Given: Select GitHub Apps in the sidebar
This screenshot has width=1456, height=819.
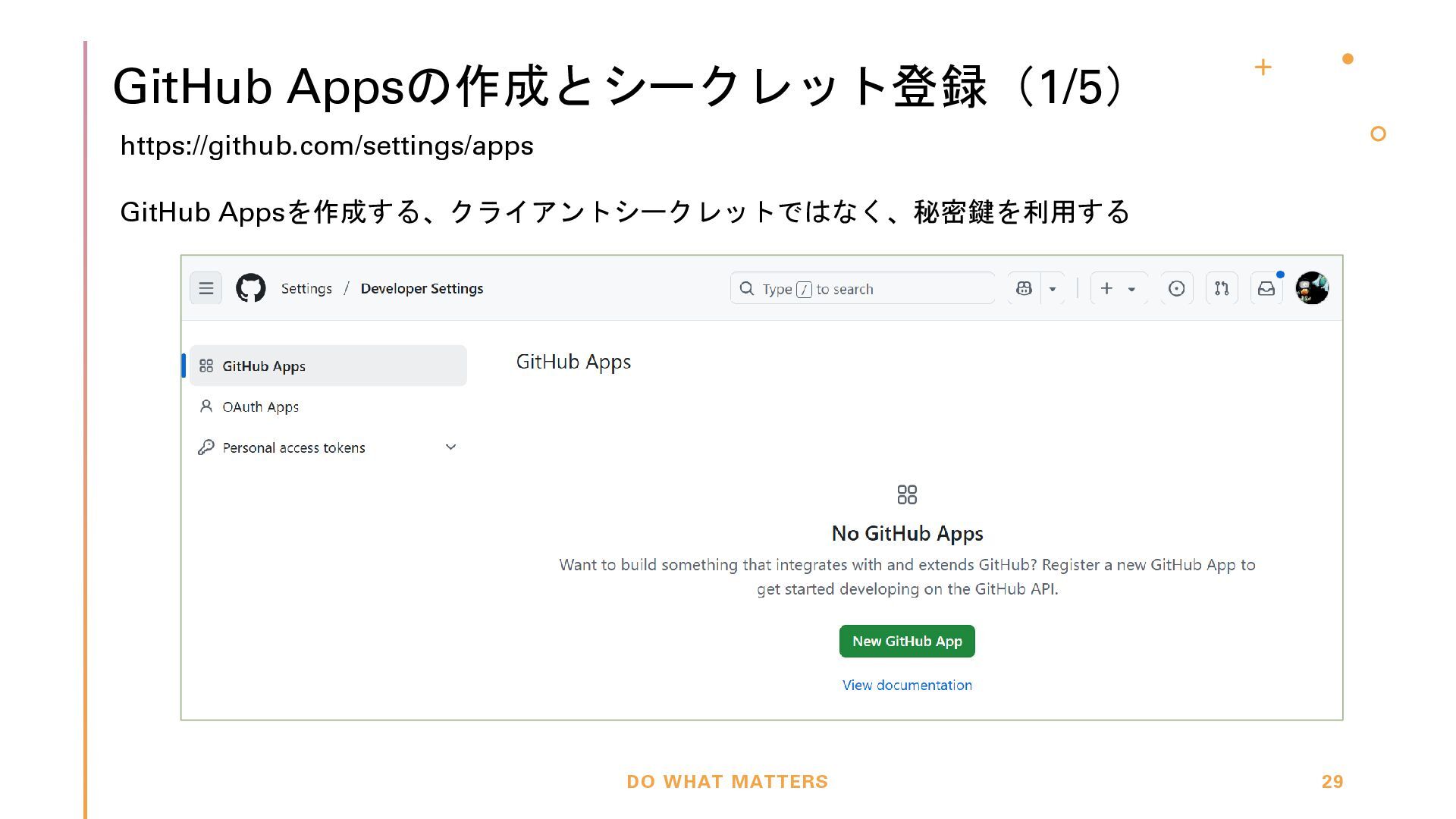Looking at the screenshot, I should pos(328,366).
